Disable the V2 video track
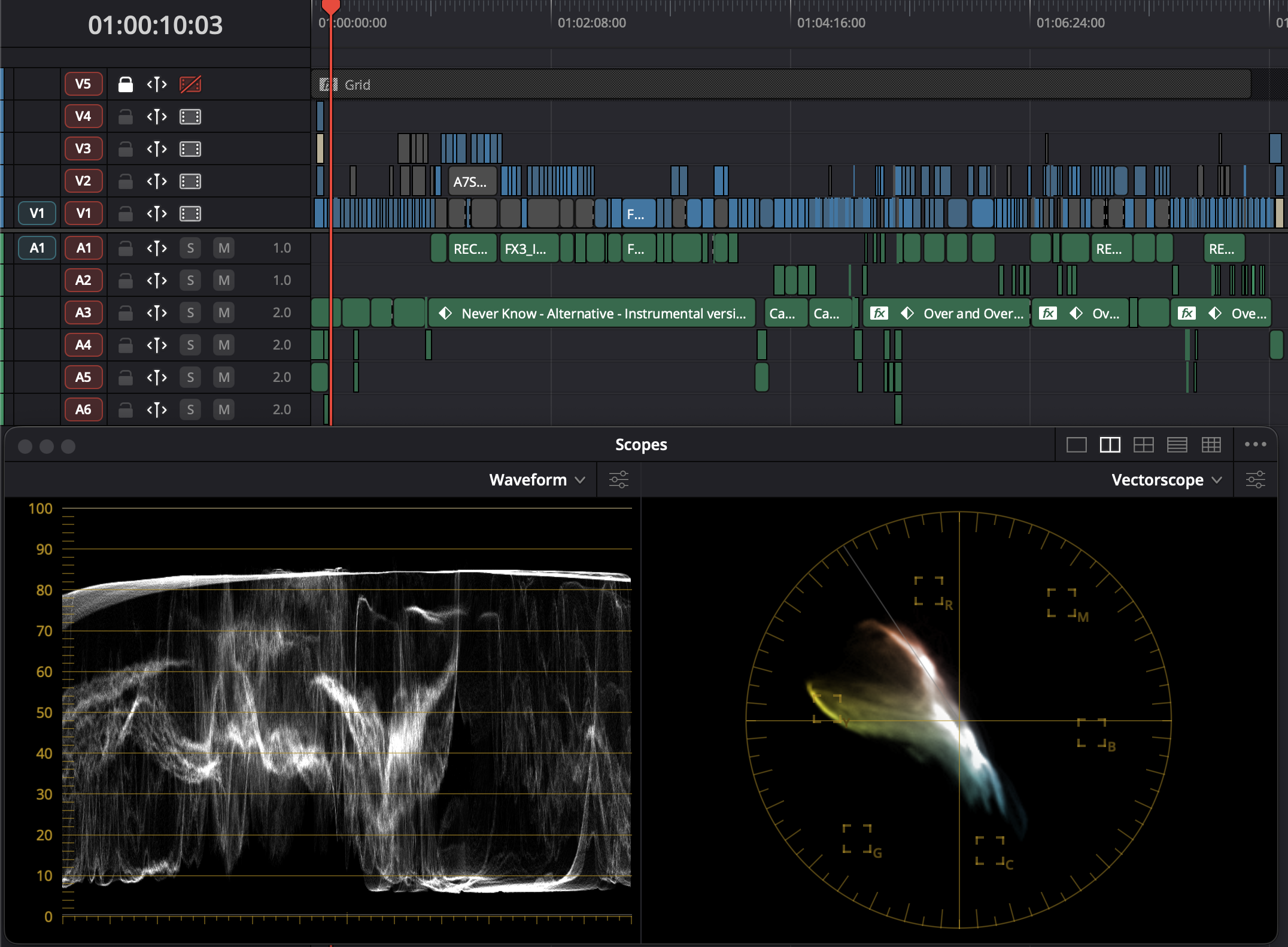Viewport: 1288px width, 947px height. click(x=190, y=181)
